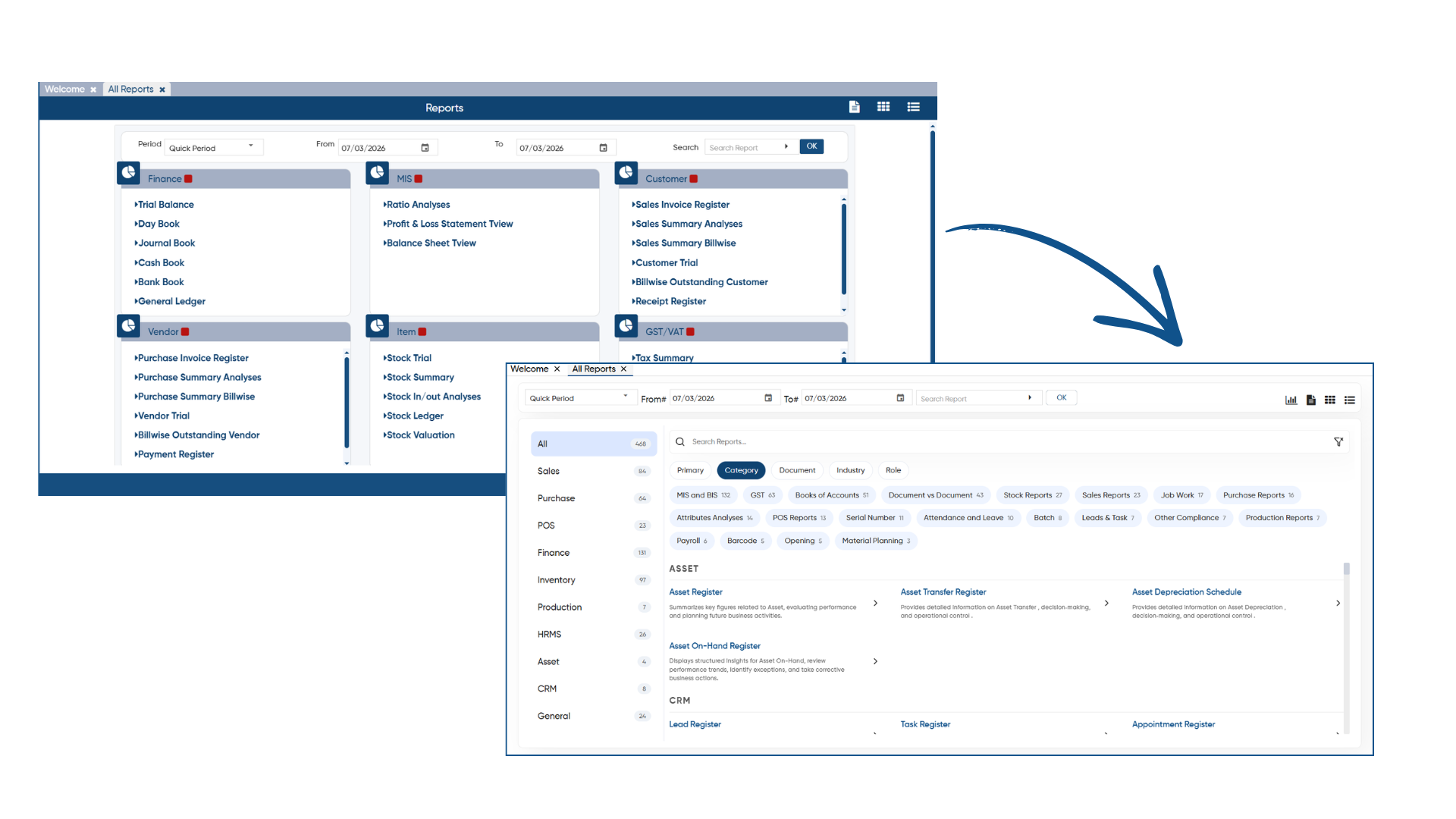This screenshot has width=1456, height=819.
Task: Switch to list view in old Reports header
Action: click(913, 107)
